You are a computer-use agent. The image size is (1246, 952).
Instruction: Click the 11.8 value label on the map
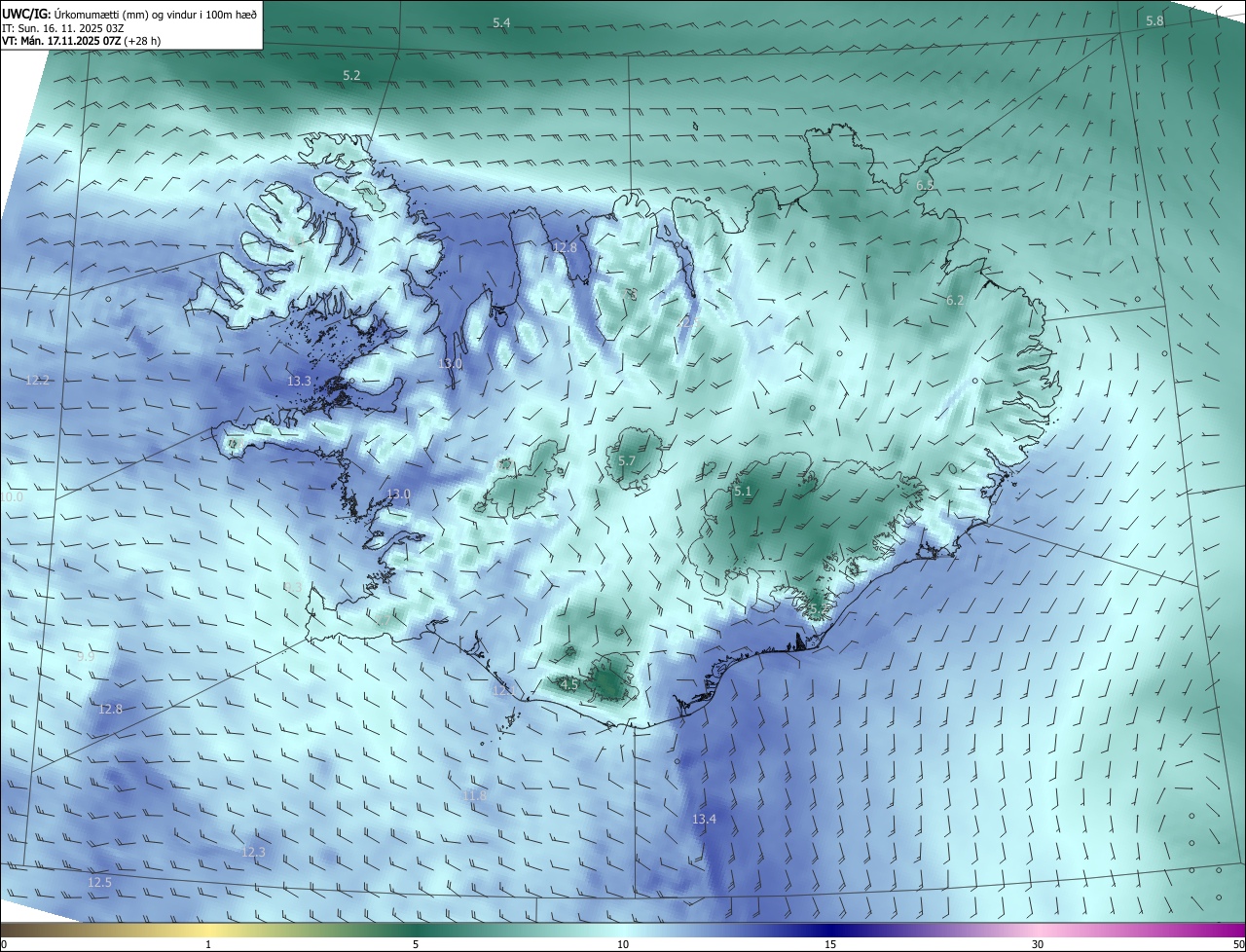pos(474,796)
